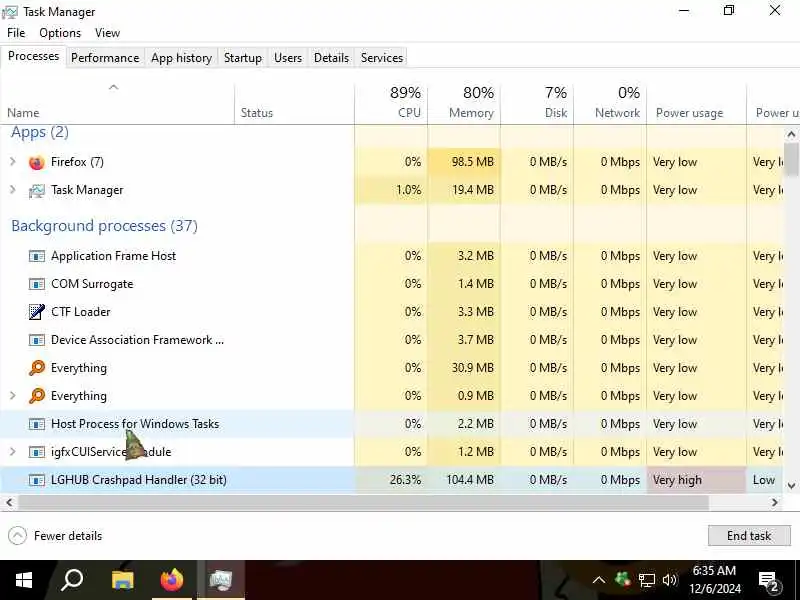Click the first Everything magnifier icon
This screenshot has height=600, width=800.
tap(37, 368)
